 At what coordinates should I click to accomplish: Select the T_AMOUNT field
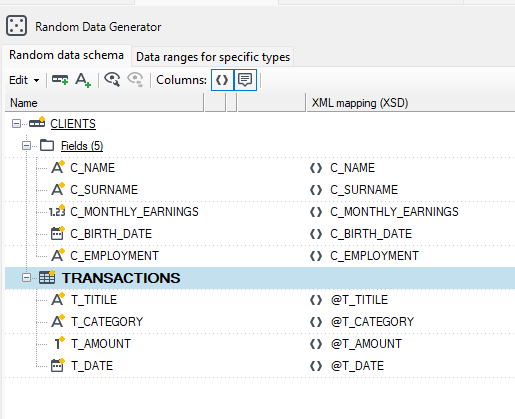tap(101, 344)
